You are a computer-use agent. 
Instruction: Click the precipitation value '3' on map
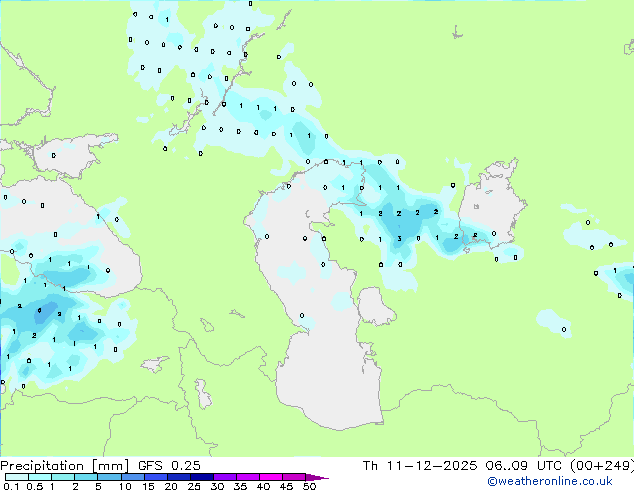coord(399,239)
